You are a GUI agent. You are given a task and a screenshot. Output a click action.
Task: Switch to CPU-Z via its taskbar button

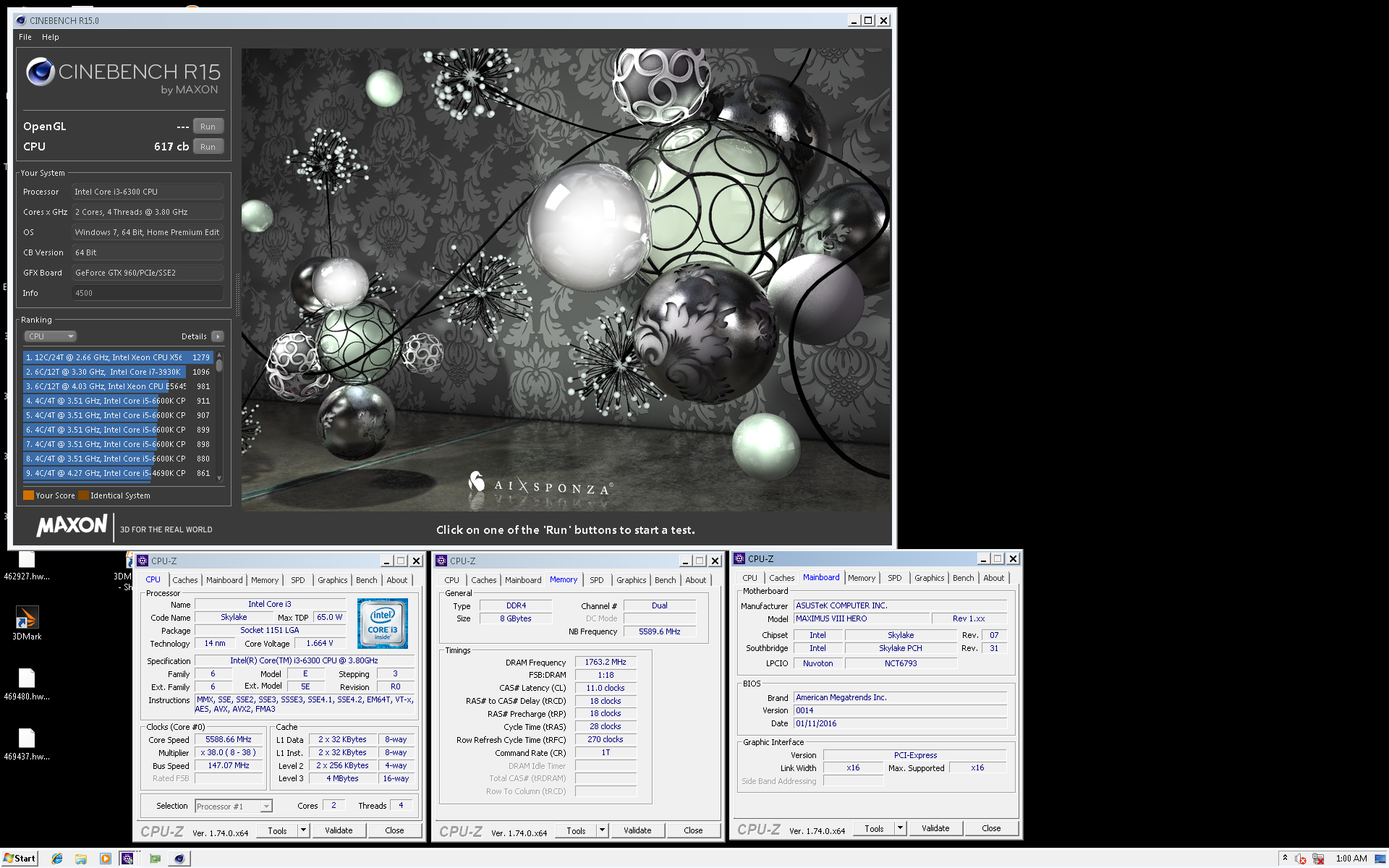click(128, 859)
